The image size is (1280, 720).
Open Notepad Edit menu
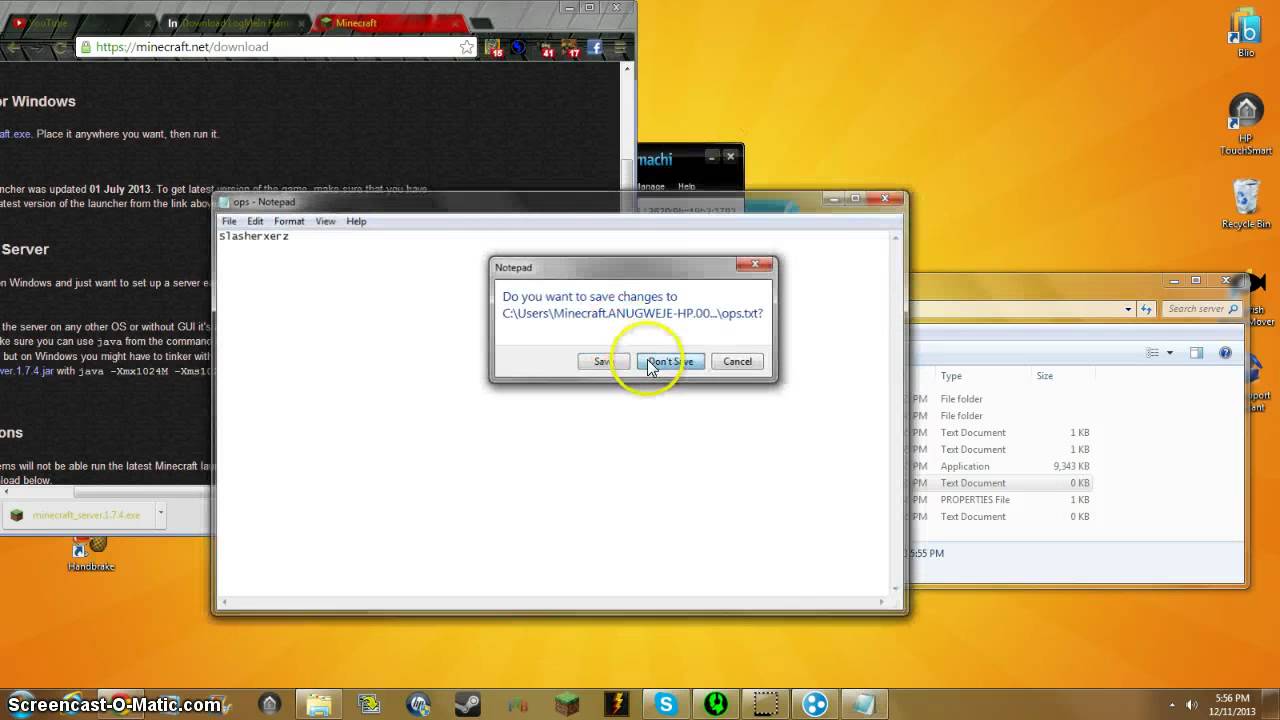(255, 221)
